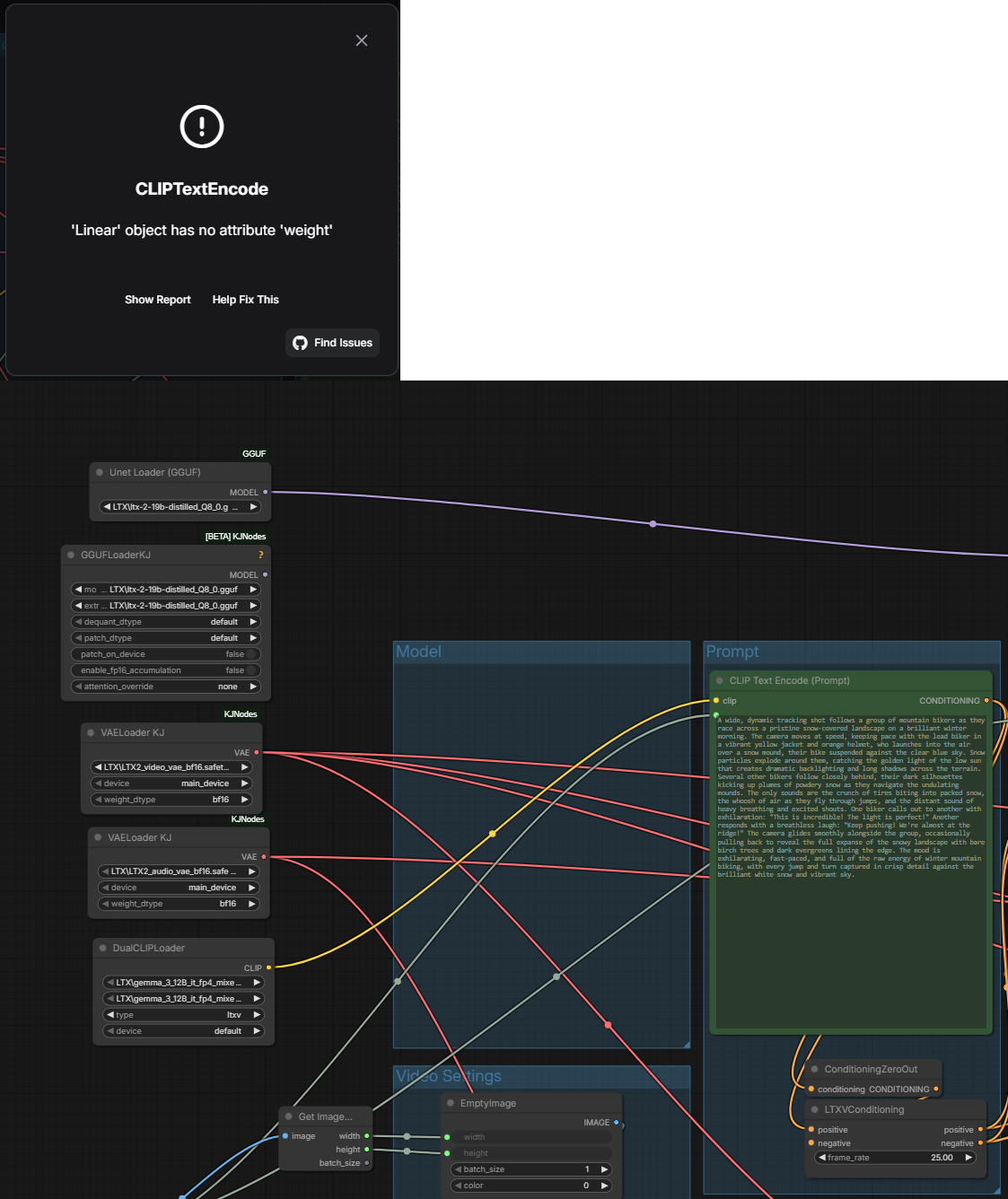Toggle enable_fp16_accumulation in GGUFLoaderKJ
1008x1199 pixels.
pos(165,670)
